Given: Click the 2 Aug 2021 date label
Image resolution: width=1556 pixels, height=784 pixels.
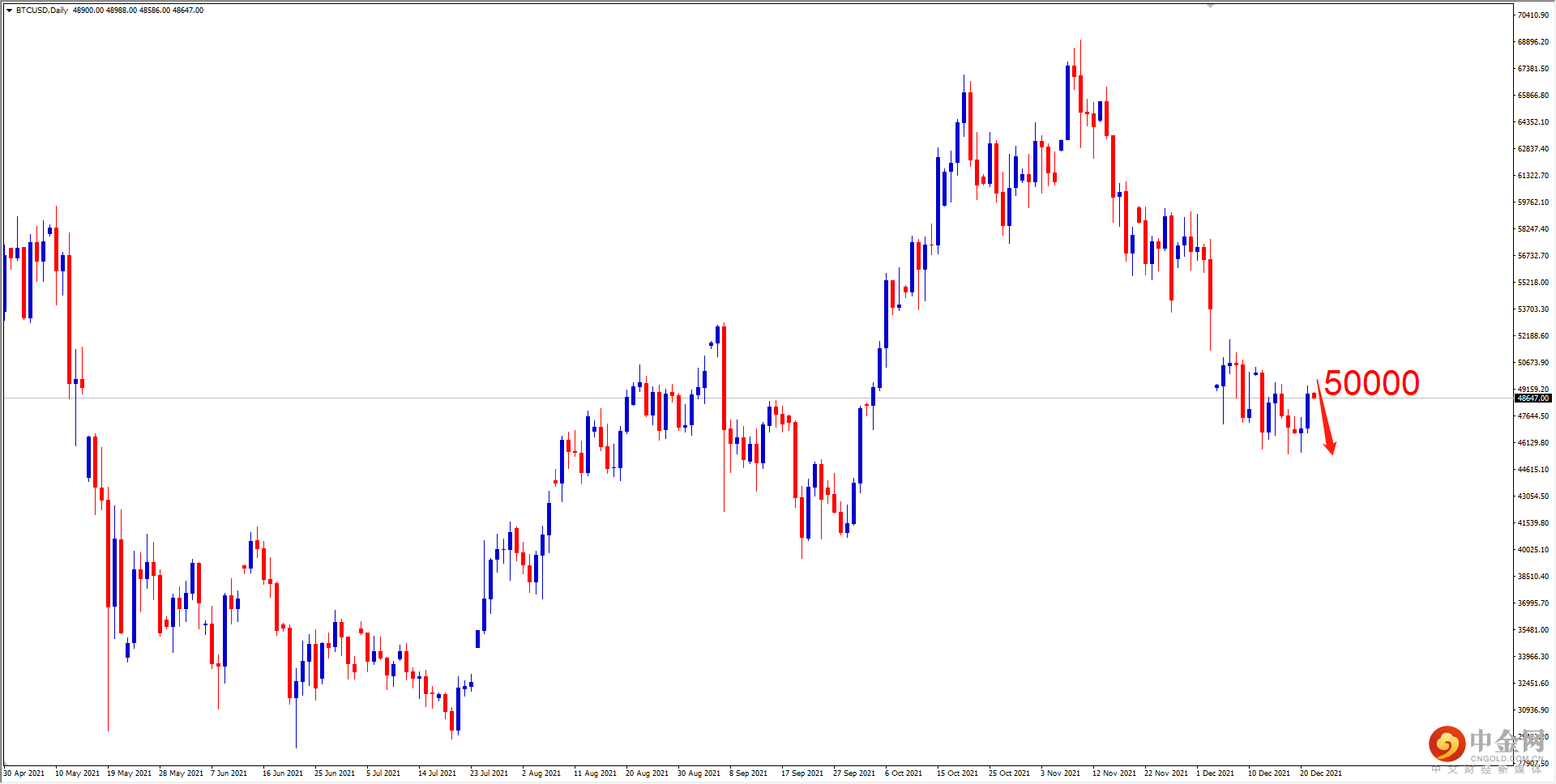Looking at the screenshot, I should pos(541,773).
